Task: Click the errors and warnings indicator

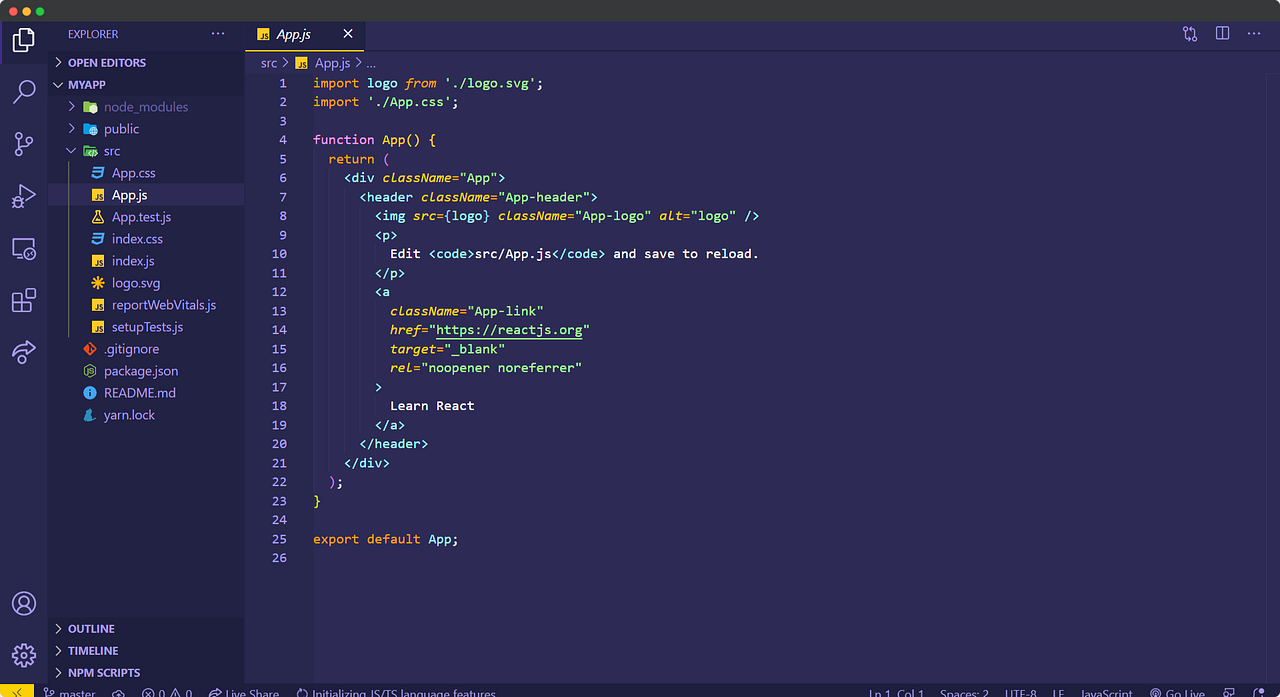Action: click(168, 692)
